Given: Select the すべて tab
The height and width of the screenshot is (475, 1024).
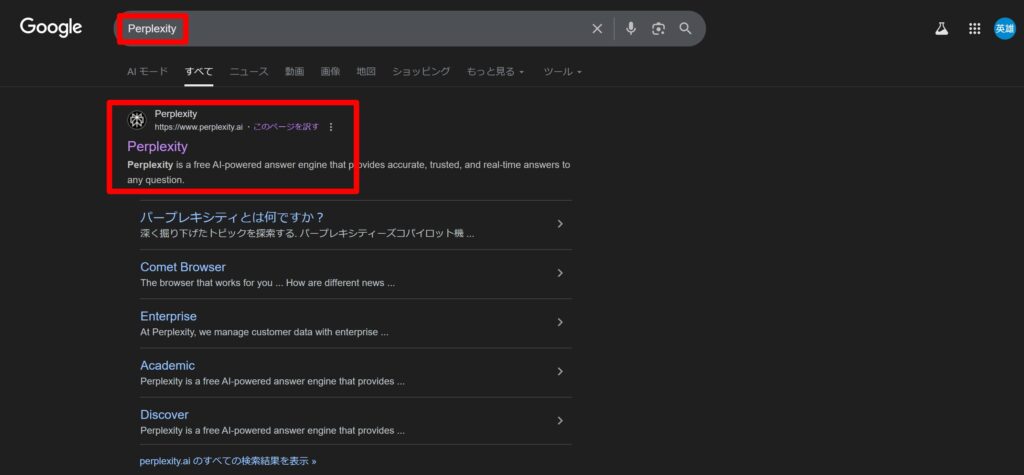Looking at the screenshot, I should tap(199, 72).
